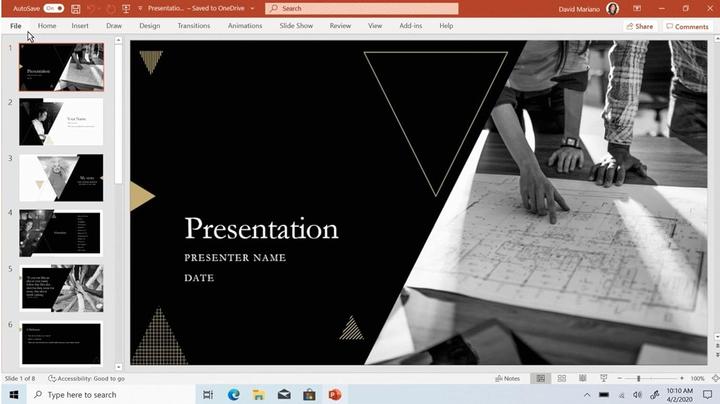
Task: Click the Save icon in title bar
Action: pyautogui.click(x=76, y=8)
